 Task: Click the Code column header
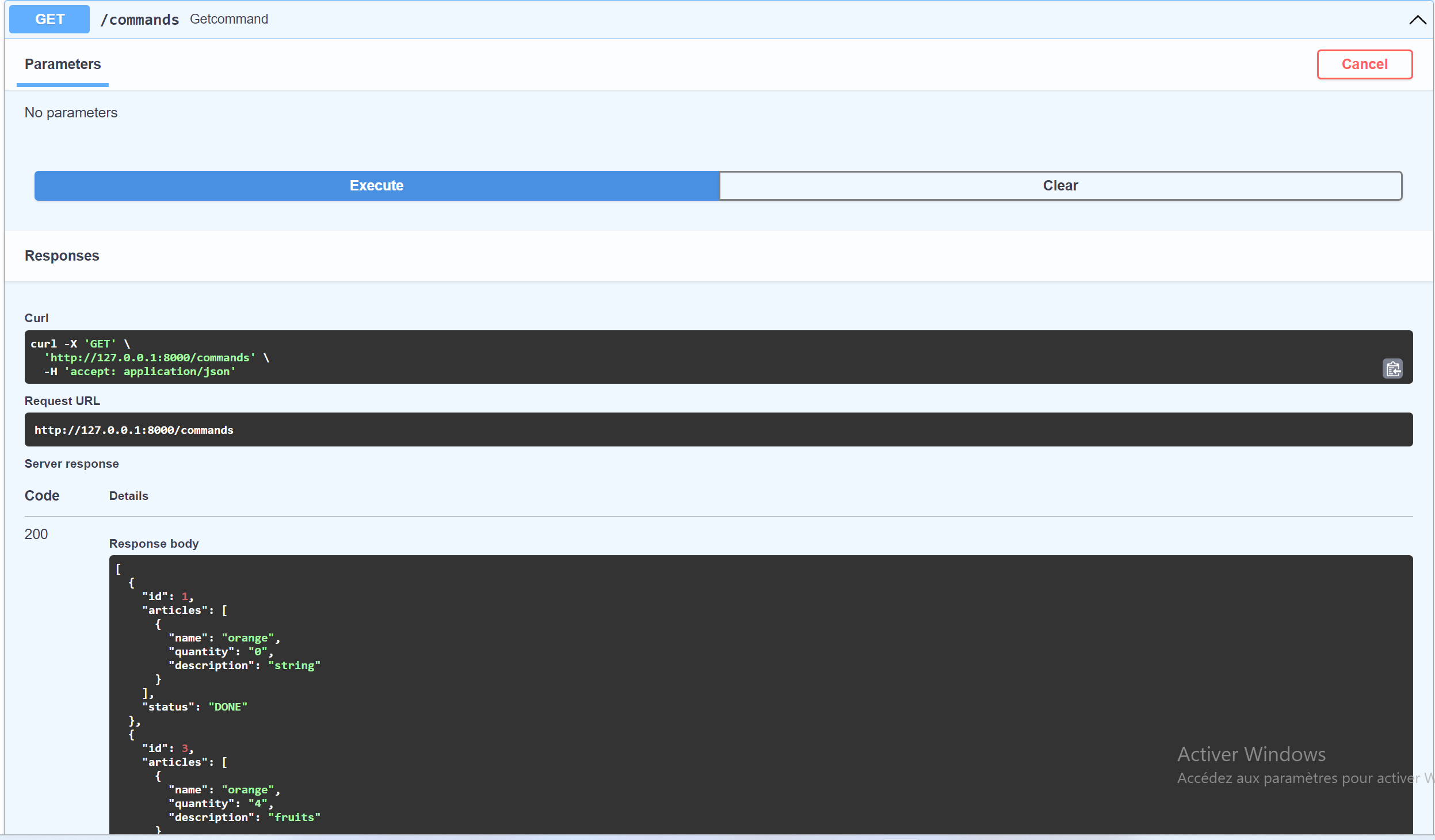pos(41,495)
